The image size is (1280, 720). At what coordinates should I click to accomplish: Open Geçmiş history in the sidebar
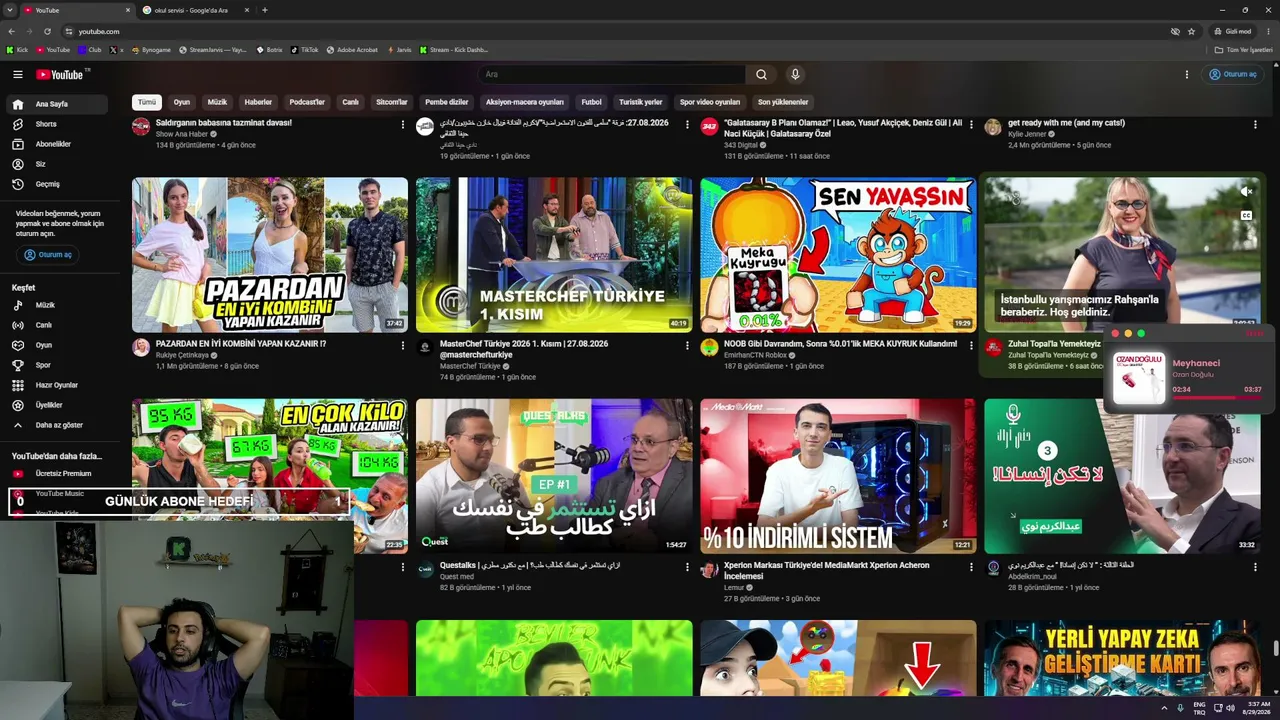58,184
